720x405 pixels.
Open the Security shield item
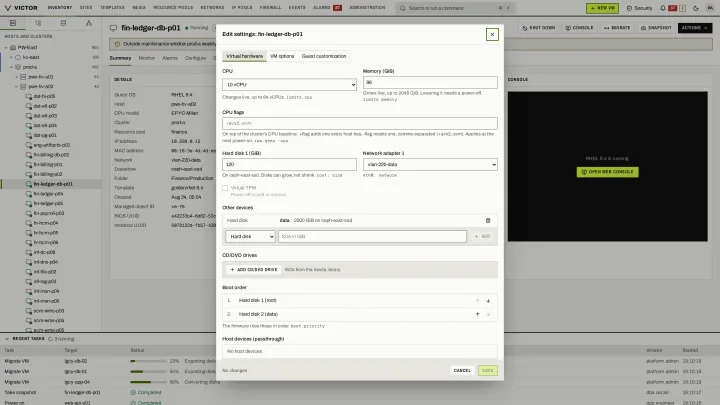pos(639,8)
